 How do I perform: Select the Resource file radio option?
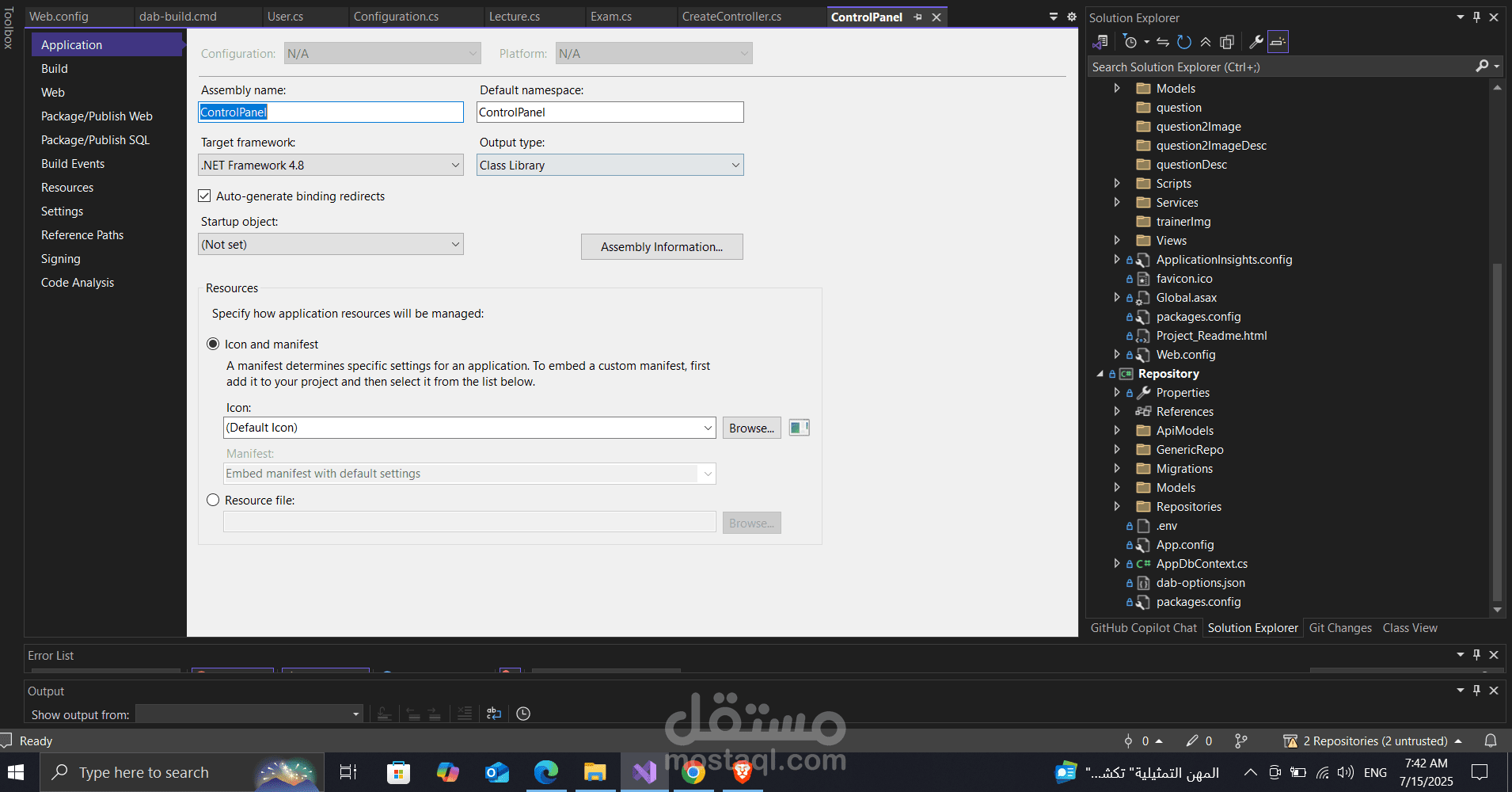[x=213, y=500]
